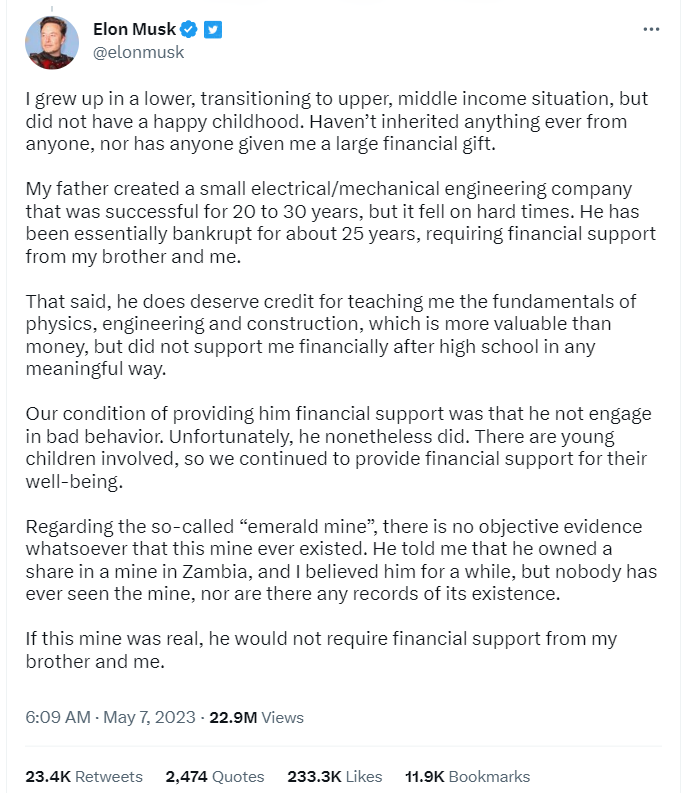Click the square Twitter bird affiliation badge
The image size is (696, 793).
tap(212, 30)
